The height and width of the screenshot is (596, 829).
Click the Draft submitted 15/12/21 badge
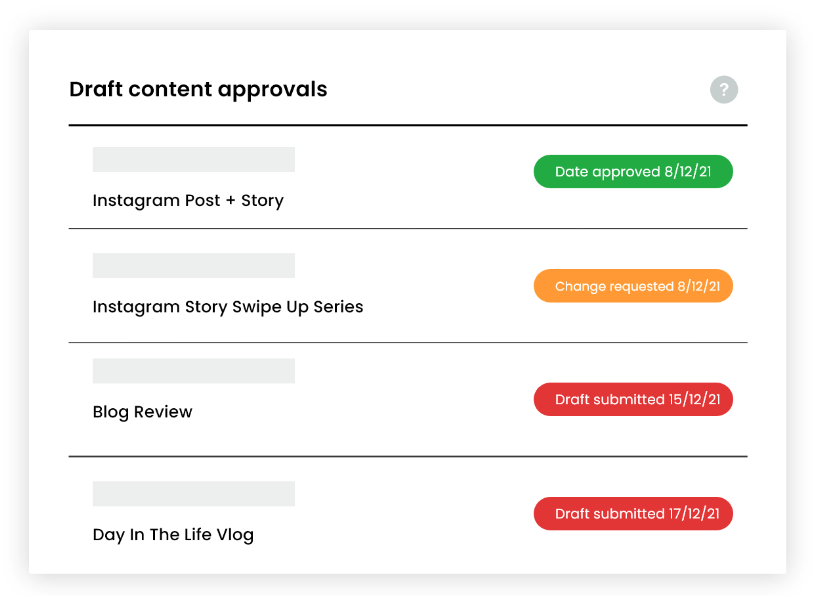click(633, 399)
